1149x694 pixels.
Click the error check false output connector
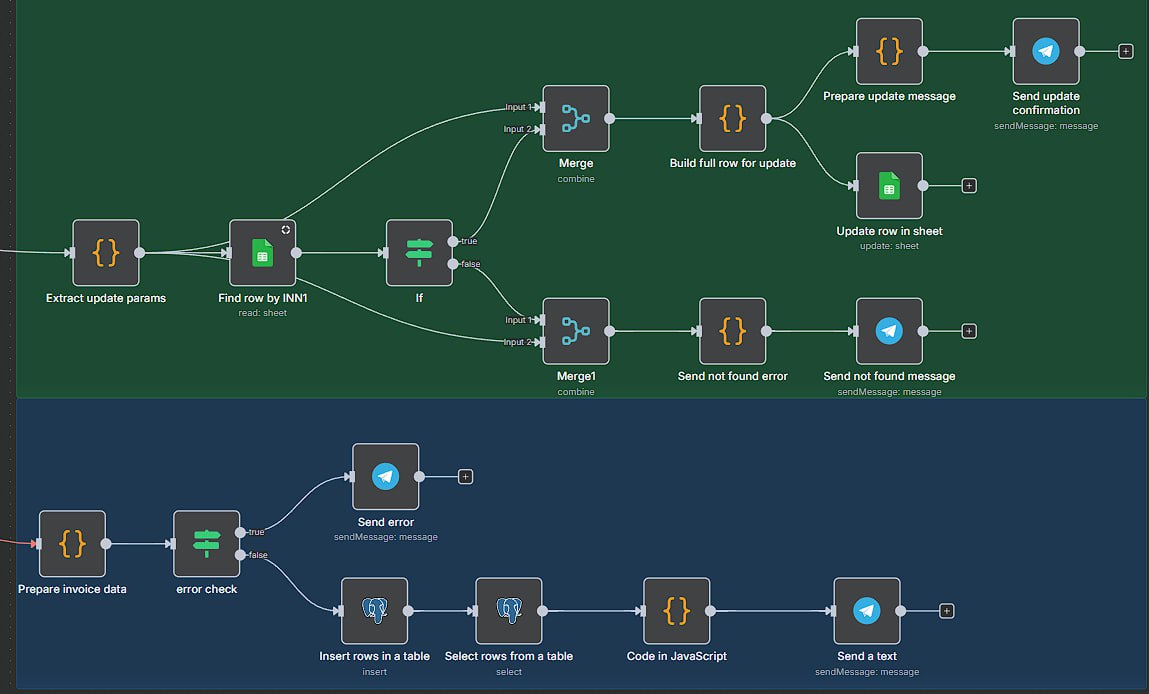pyautogui.click(x=240, y=555)
